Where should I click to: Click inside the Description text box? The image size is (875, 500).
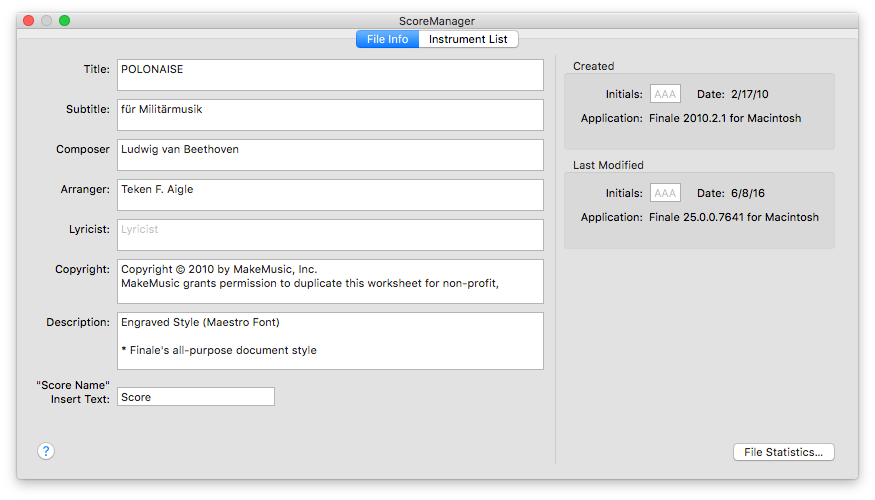coord(330,341)
